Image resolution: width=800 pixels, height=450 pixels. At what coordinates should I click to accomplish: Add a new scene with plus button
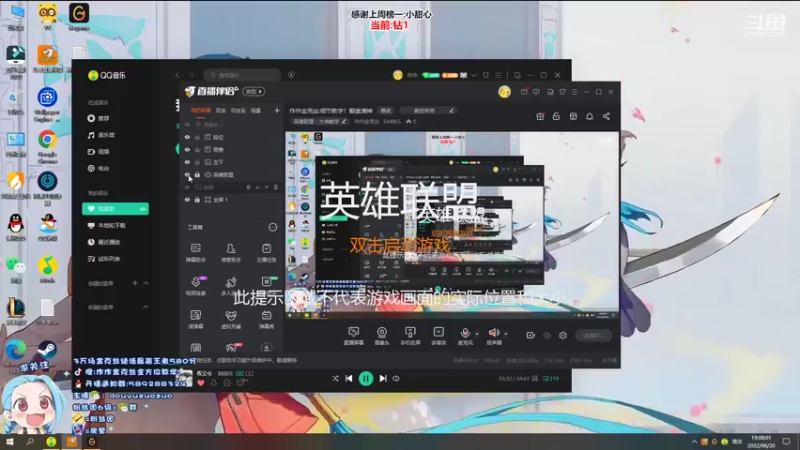tap(277, 110)
